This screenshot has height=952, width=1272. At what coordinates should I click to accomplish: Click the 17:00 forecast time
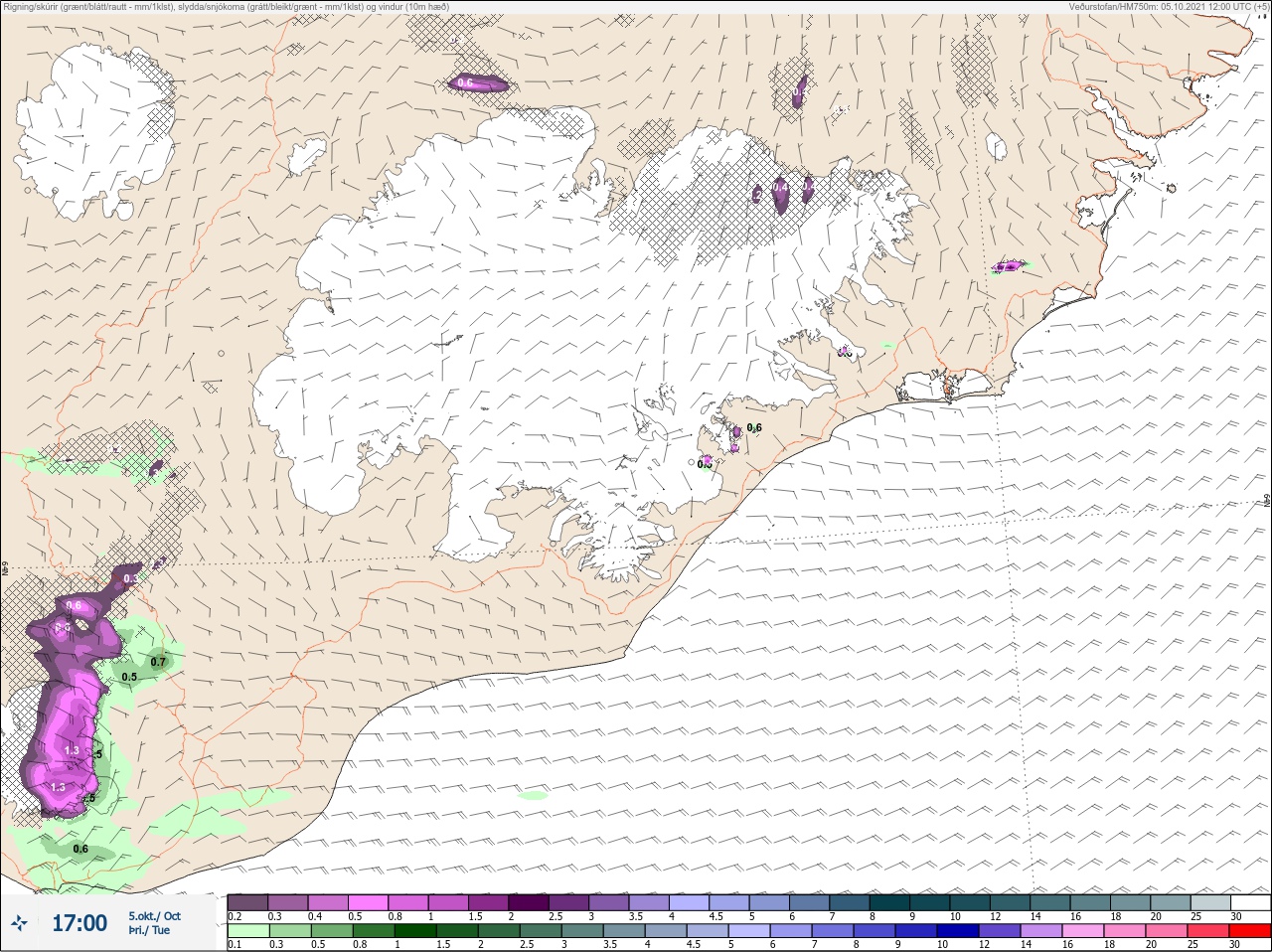coord(79,923)
